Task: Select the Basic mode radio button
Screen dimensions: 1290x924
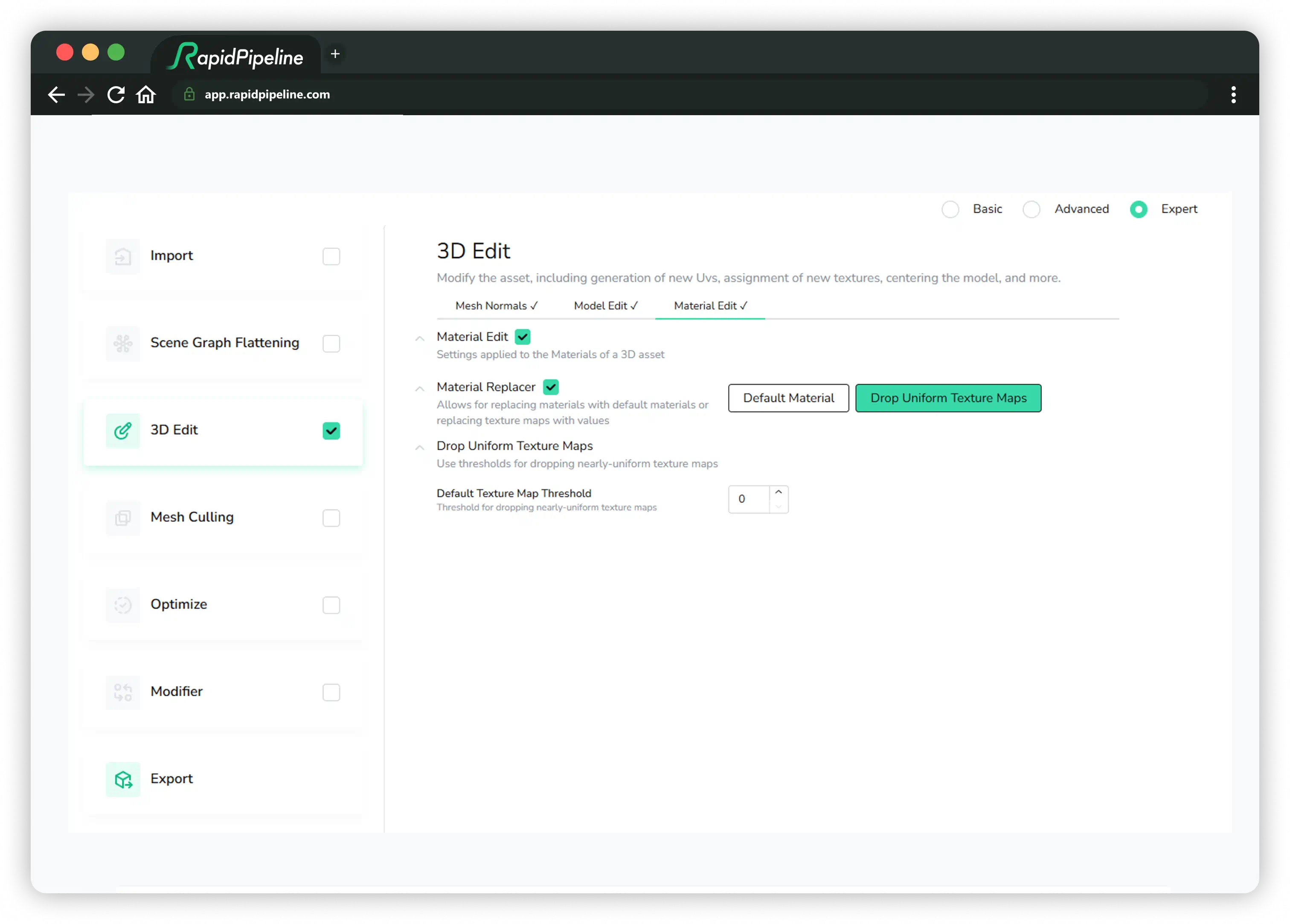Action: (950, 209)
